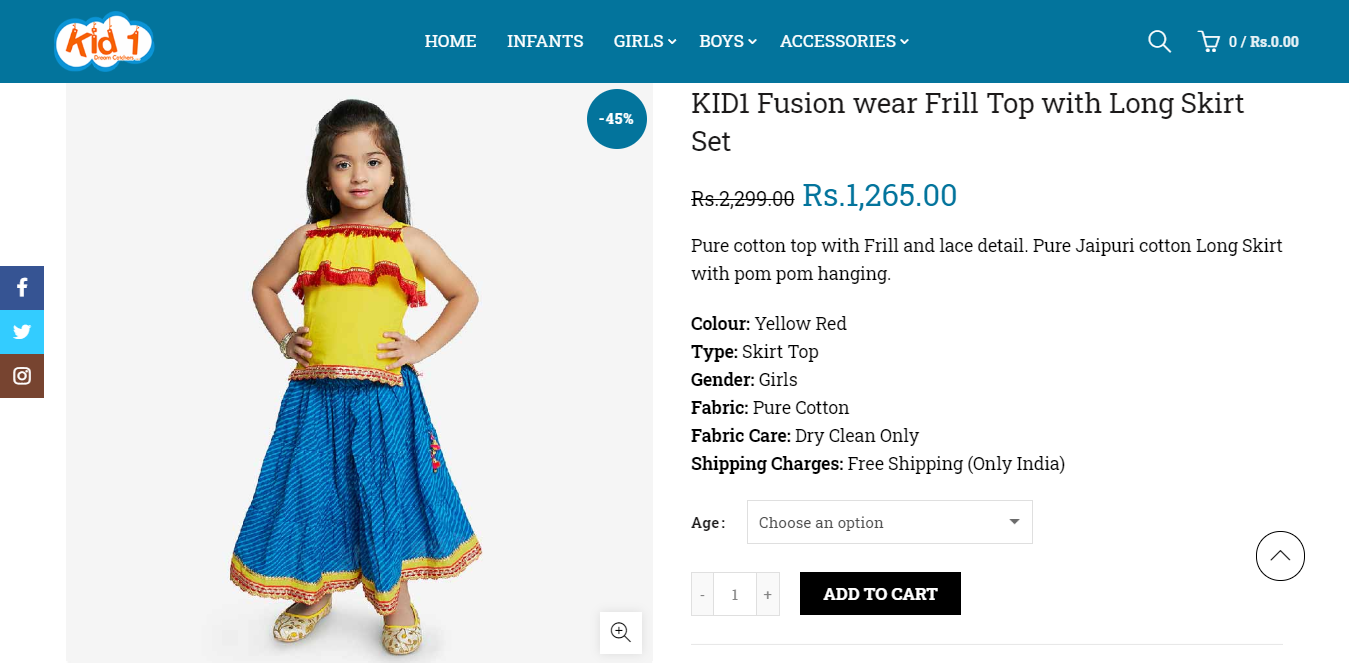Open the shopping cart icon
1349x663 pixels.
click(1209, 41)
